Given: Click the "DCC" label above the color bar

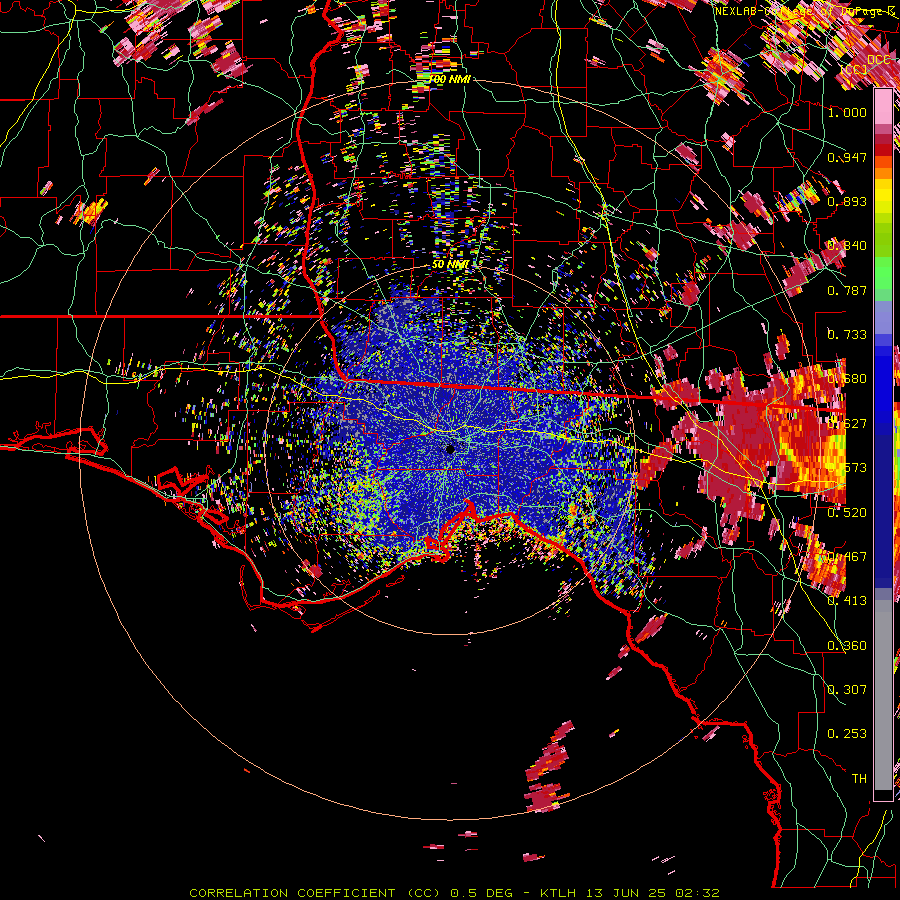Looking at the screenshot, I should (879, 59).
